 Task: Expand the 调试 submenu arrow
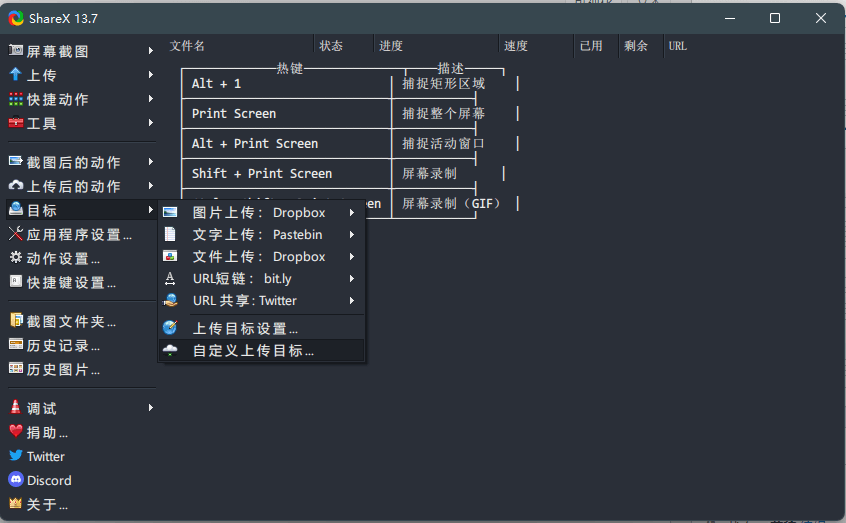click(151, 407)
